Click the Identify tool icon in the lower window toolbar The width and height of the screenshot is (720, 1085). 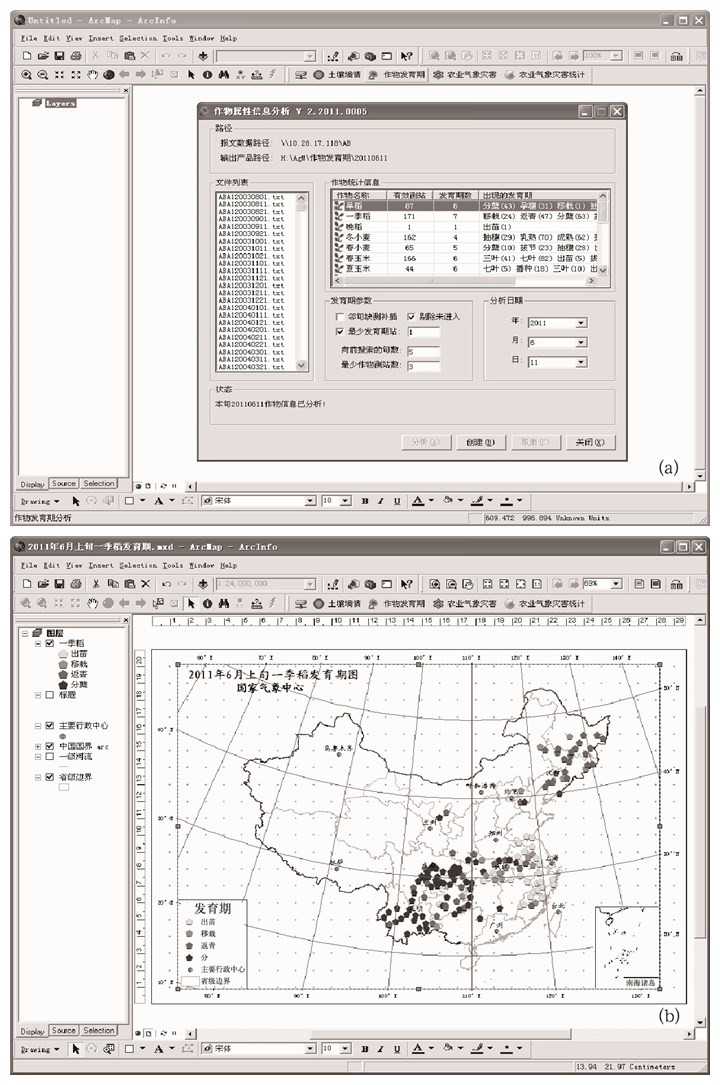click(206, 603)
